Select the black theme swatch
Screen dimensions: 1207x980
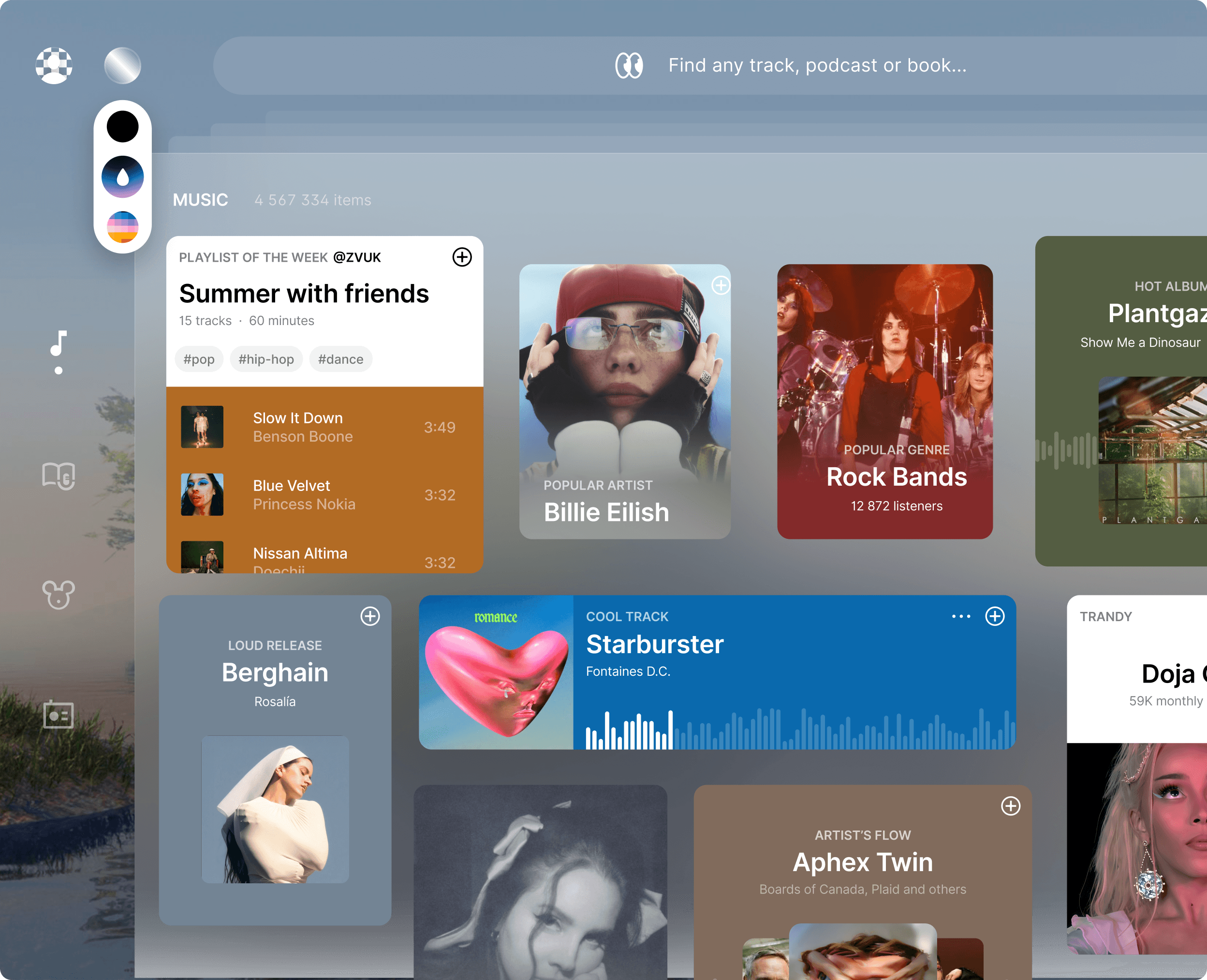pos(122,126)
